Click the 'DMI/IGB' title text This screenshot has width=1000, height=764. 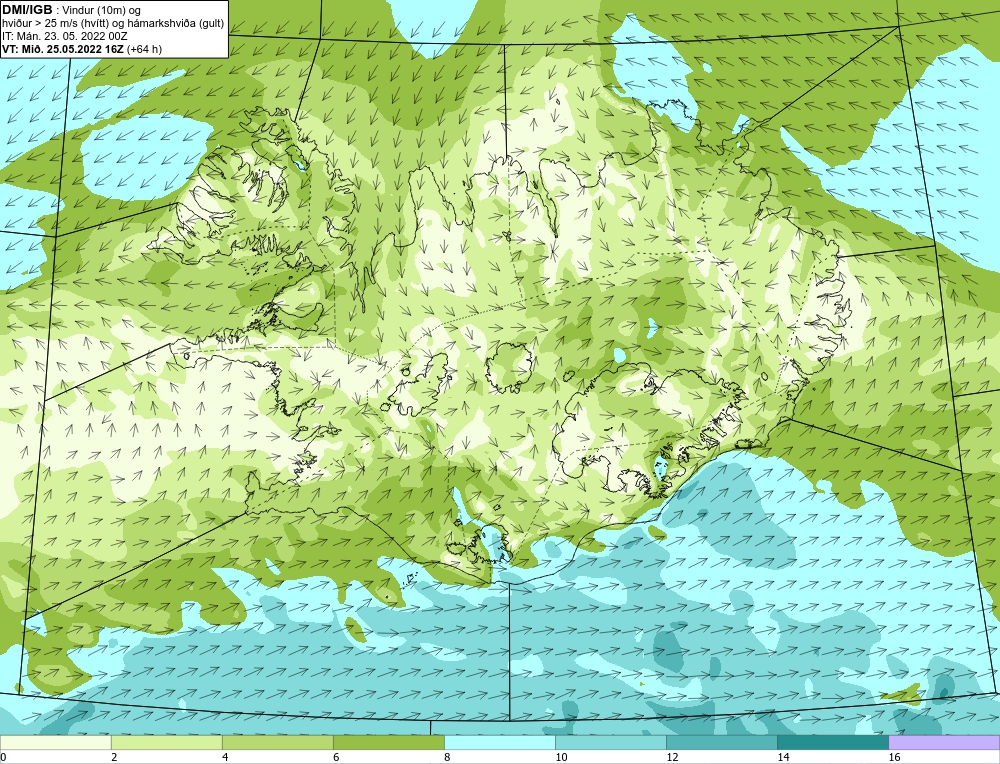(x=27, y=10)
